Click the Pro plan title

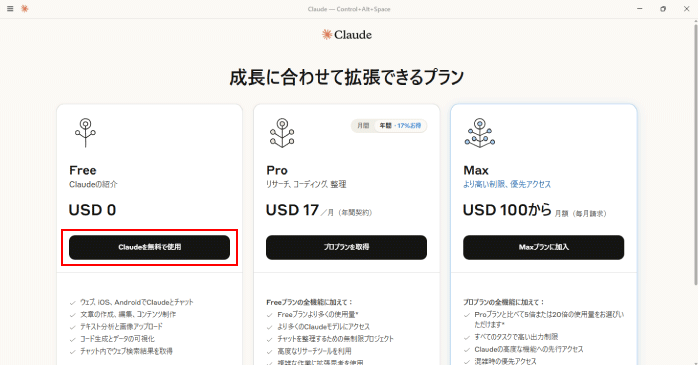click(x=277, y=170)
